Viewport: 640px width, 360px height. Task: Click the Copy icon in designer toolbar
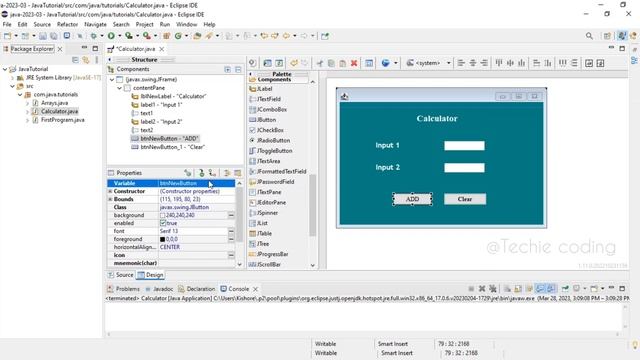click(331, 63)
